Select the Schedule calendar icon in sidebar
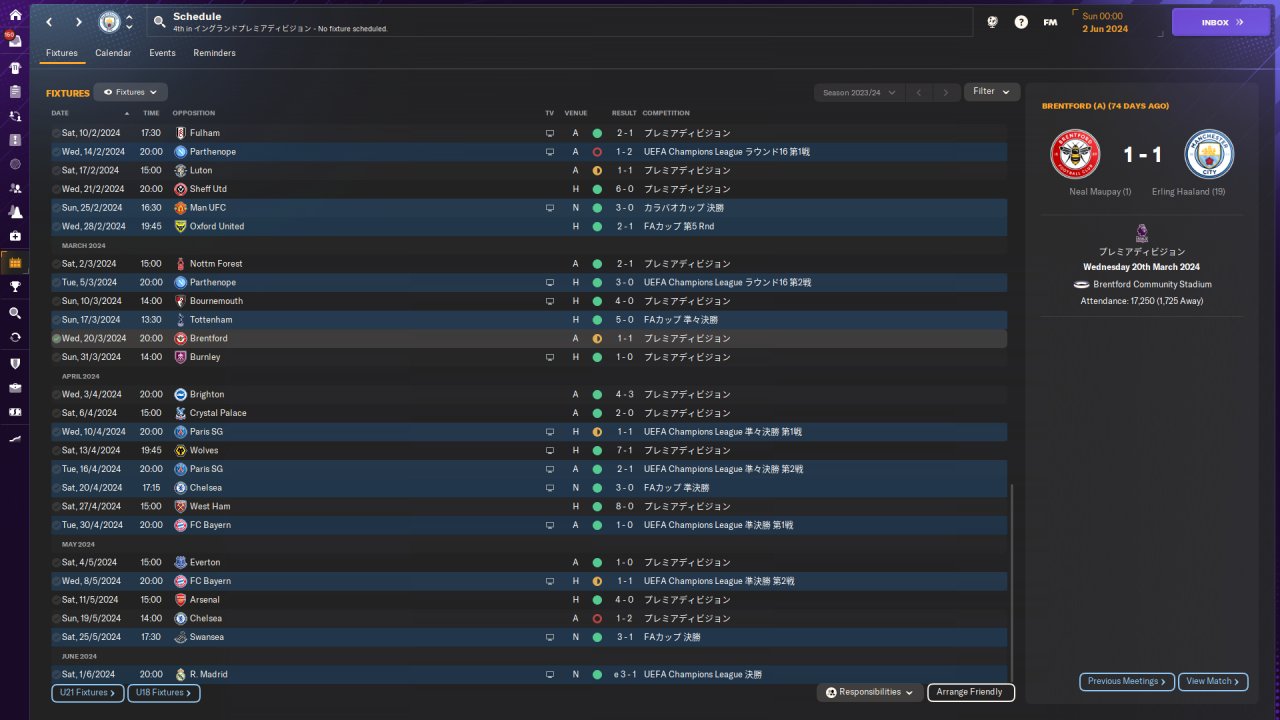The image size is (1280, 720). click(15, 262)
